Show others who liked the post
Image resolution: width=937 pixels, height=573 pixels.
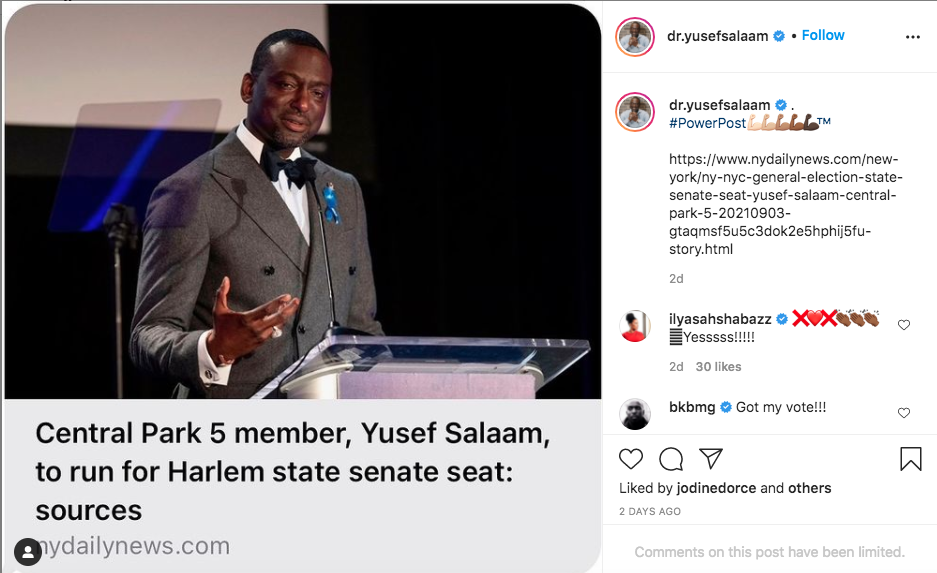pyautogui.click(x=809, y=488)
